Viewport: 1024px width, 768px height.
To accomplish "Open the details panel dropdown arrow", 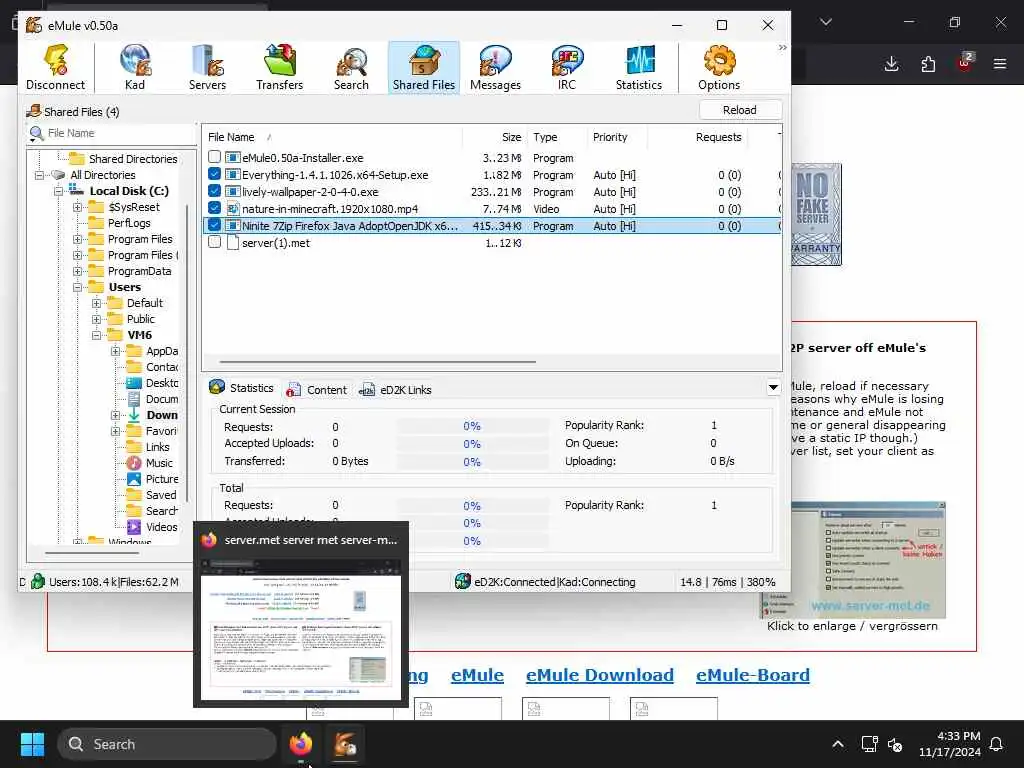I will pos(773,387).
